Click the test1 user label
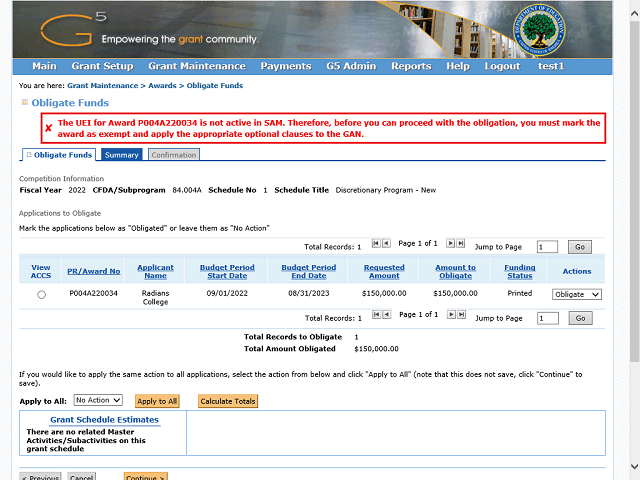 coord(551,66)
